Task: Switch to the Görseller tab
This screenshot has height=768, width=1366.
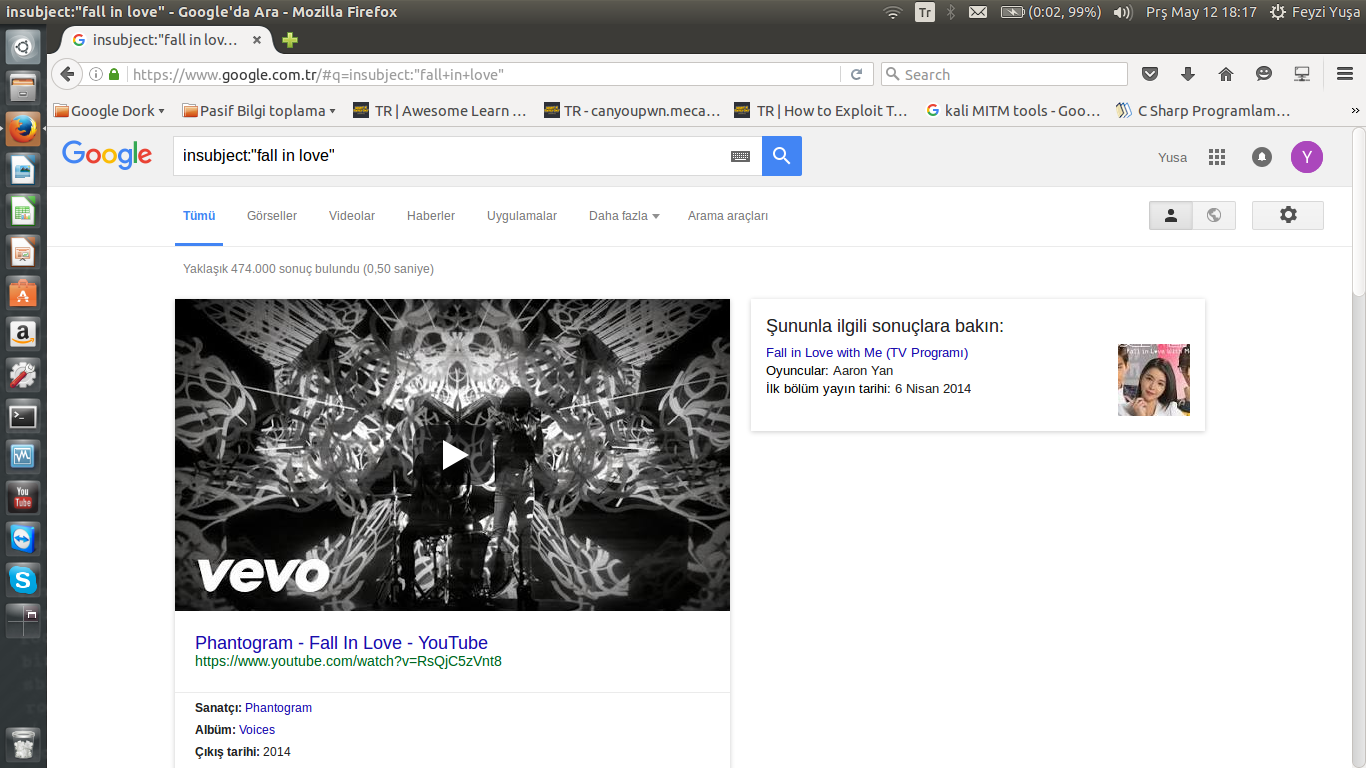Action: 272,216
